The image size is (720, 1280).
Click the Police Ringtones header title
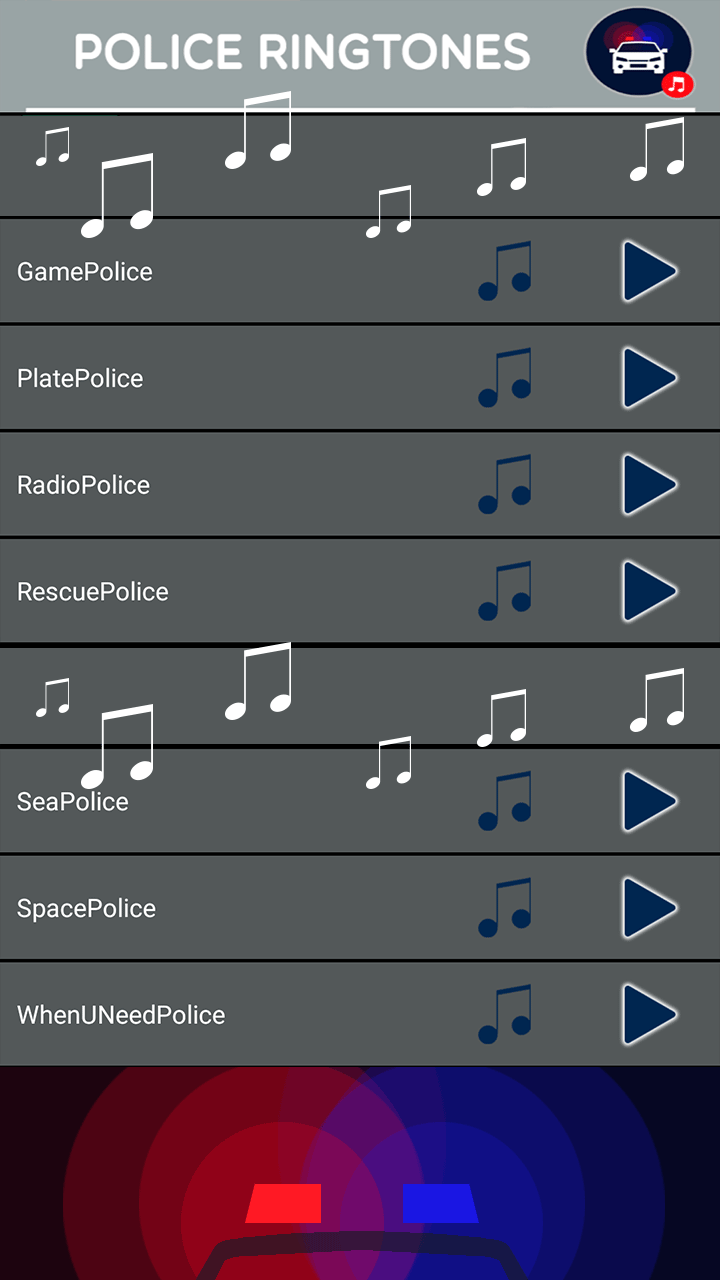click(302, 52)
